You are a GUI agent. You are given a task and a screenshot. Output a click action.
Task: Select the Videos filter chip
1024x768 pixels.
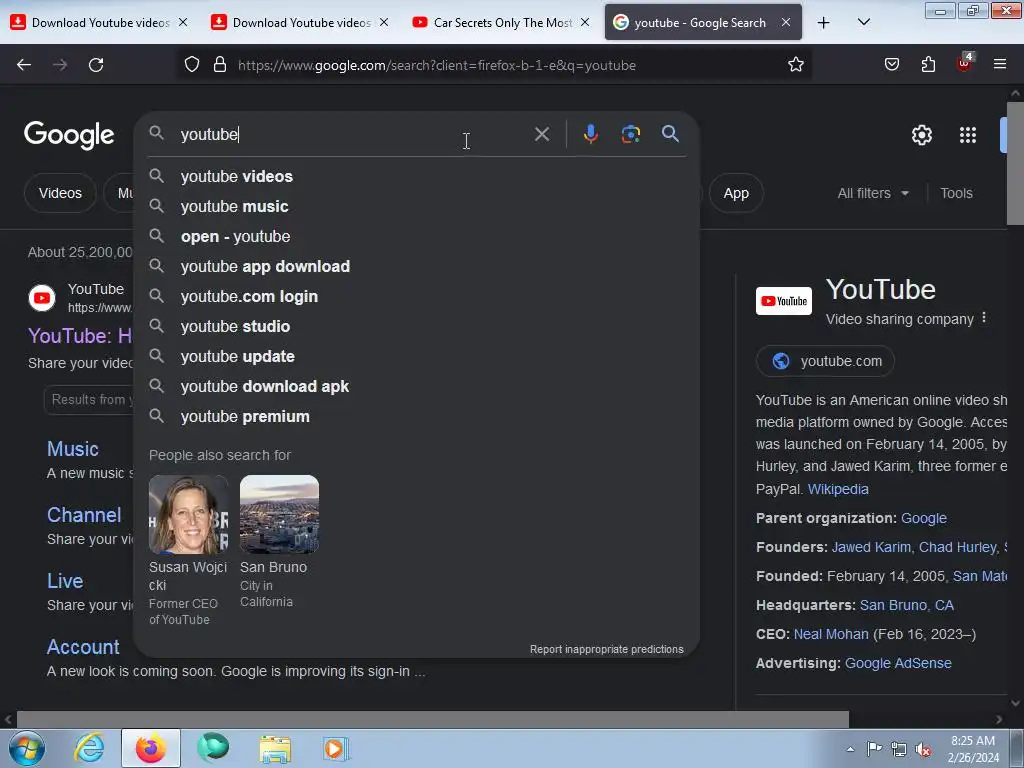pos(60,193)
